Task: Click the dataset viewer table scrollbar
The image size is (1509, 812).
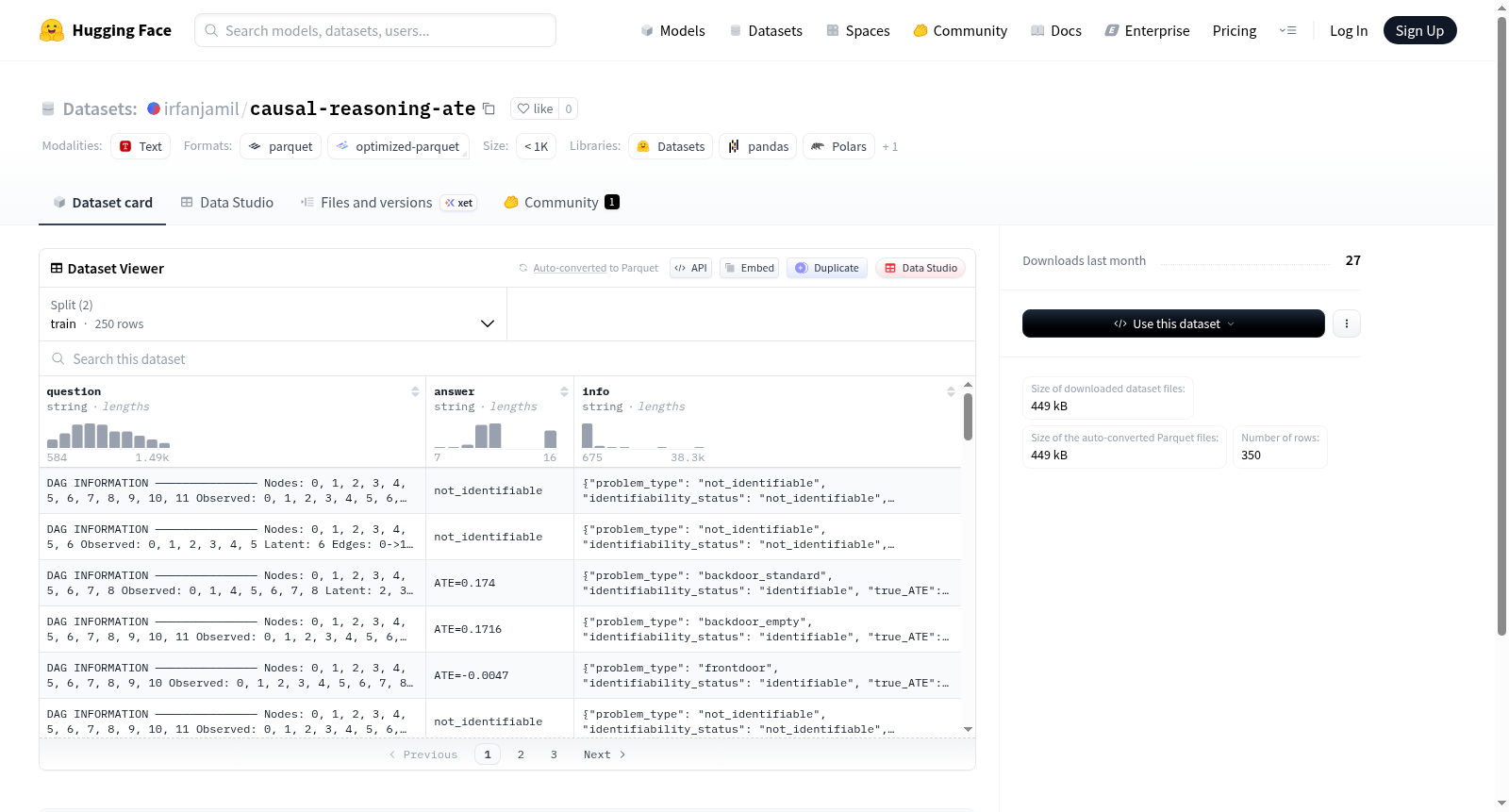Action: coord(968,417)
